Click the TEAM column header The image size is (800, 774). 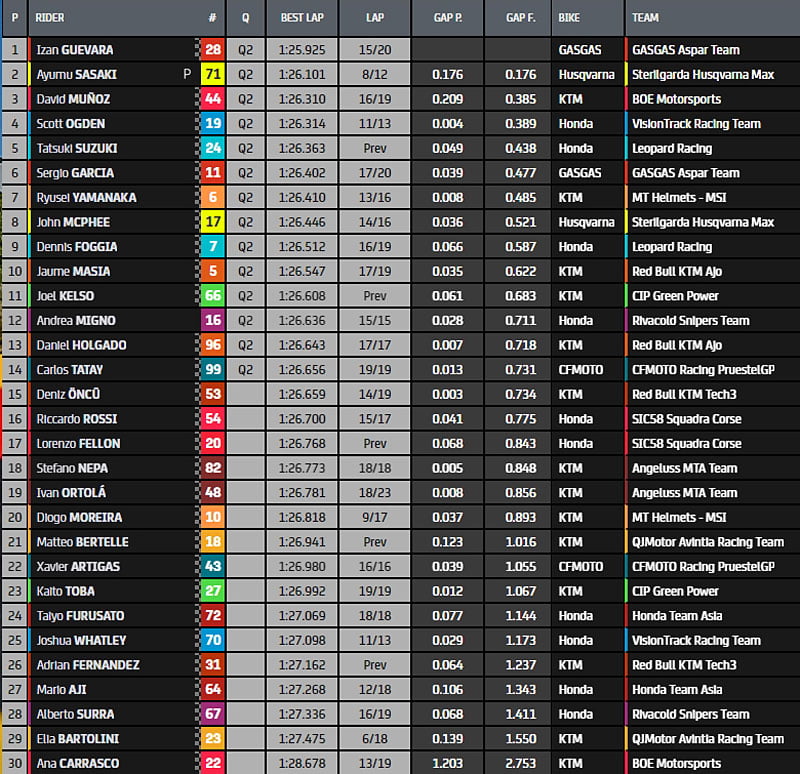645,18
